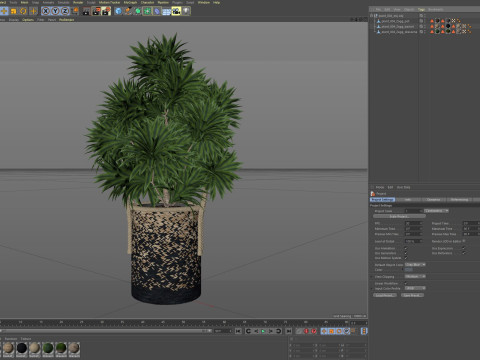Toggle Use Generators checkbox
Image resolution: width=480 pixels, height=360 pixels.
click(406, 253)
